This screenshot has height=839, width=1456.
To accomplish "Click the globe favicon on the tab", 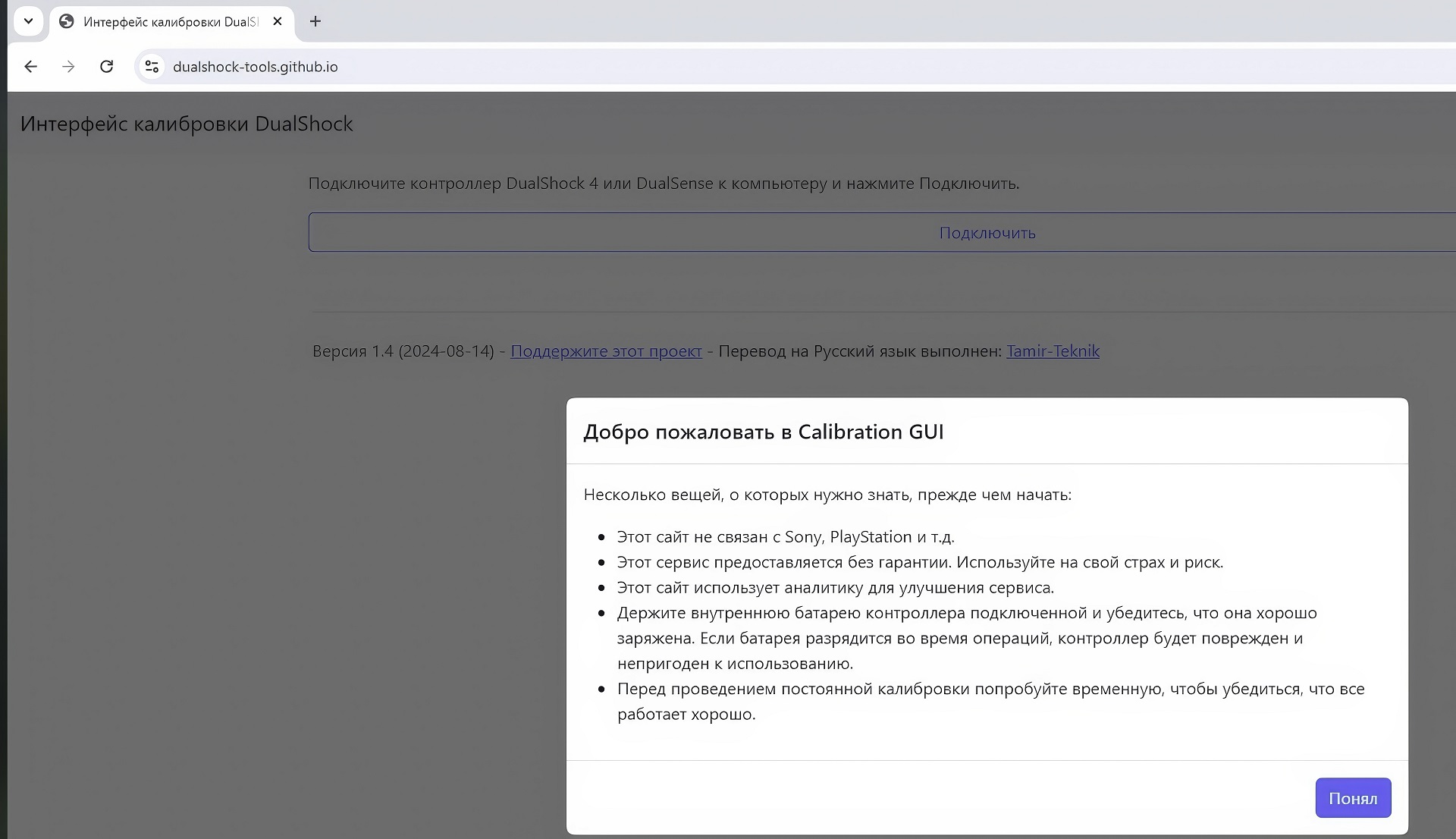I will point(67,21).
